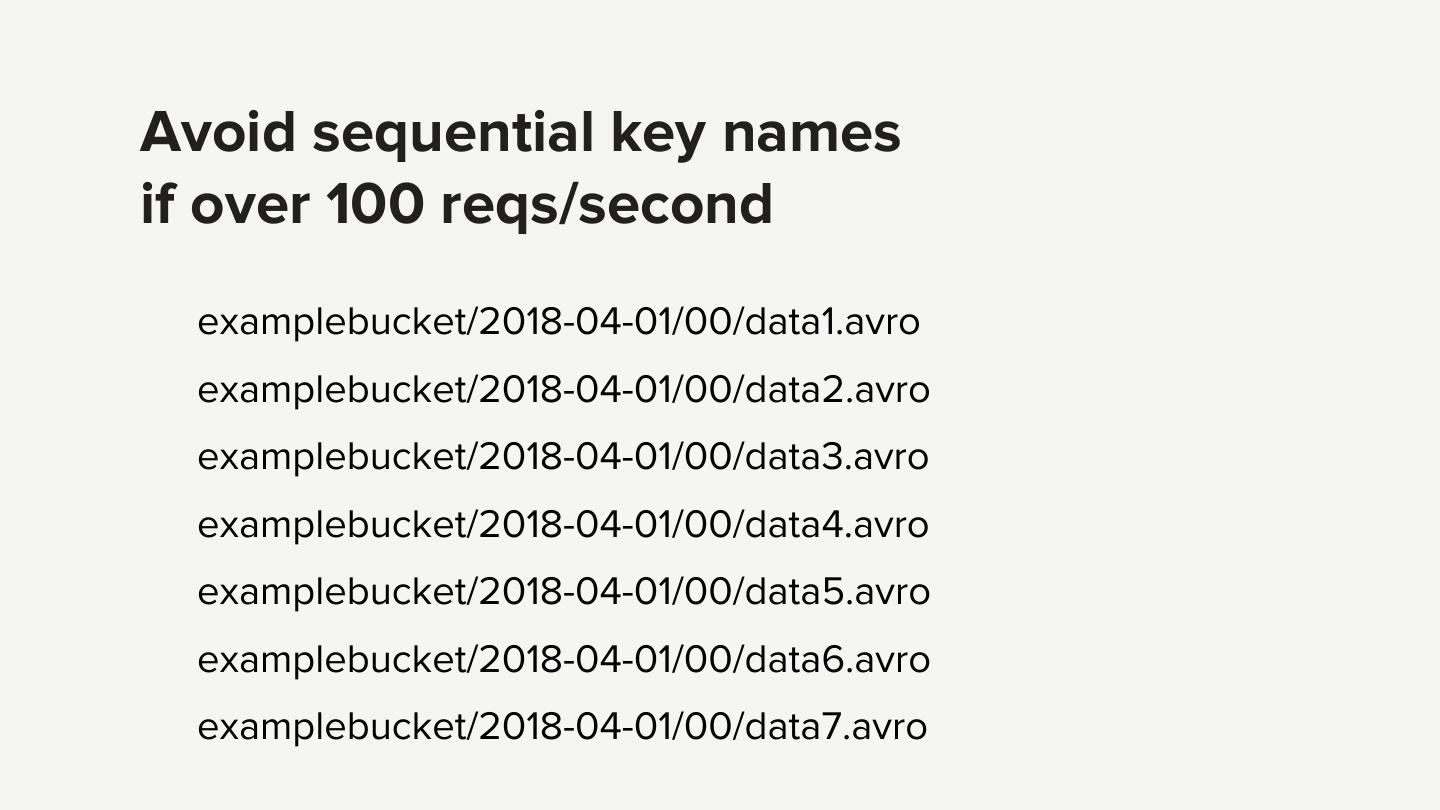Click the data4.avro file name
Image resolution: width=1440 pixels, height=810 pixels.
pos(837,524)
